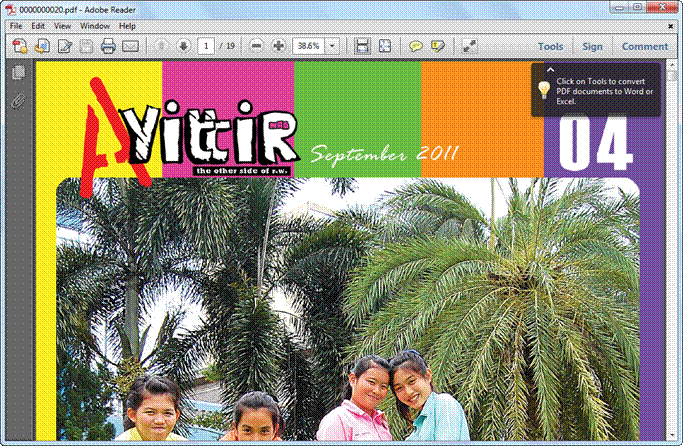Open the File menu

click(16, 26)
